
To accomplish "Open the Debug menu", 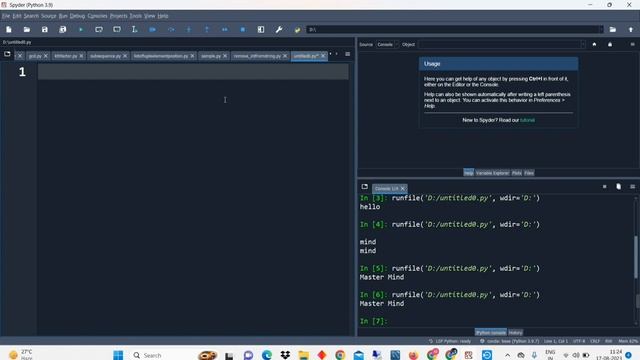I will pos(77,16).
